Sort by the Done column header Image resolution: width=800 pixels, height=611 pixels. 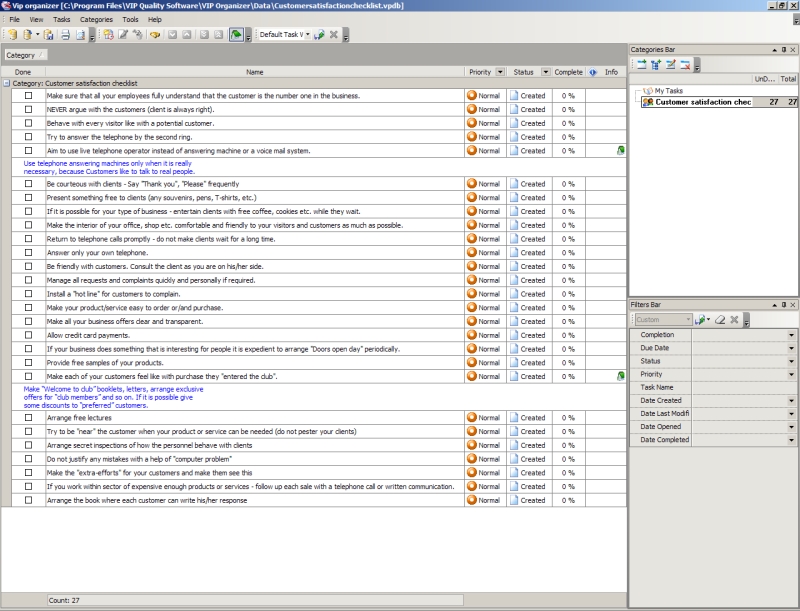click(22, 72)
